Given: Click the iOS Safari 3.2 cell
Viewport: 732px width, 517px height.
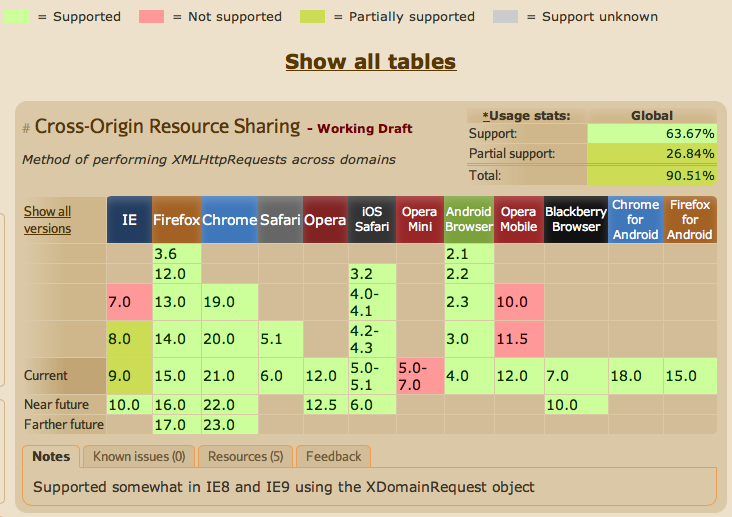Looking at the screenshot, I should point(372,274).
